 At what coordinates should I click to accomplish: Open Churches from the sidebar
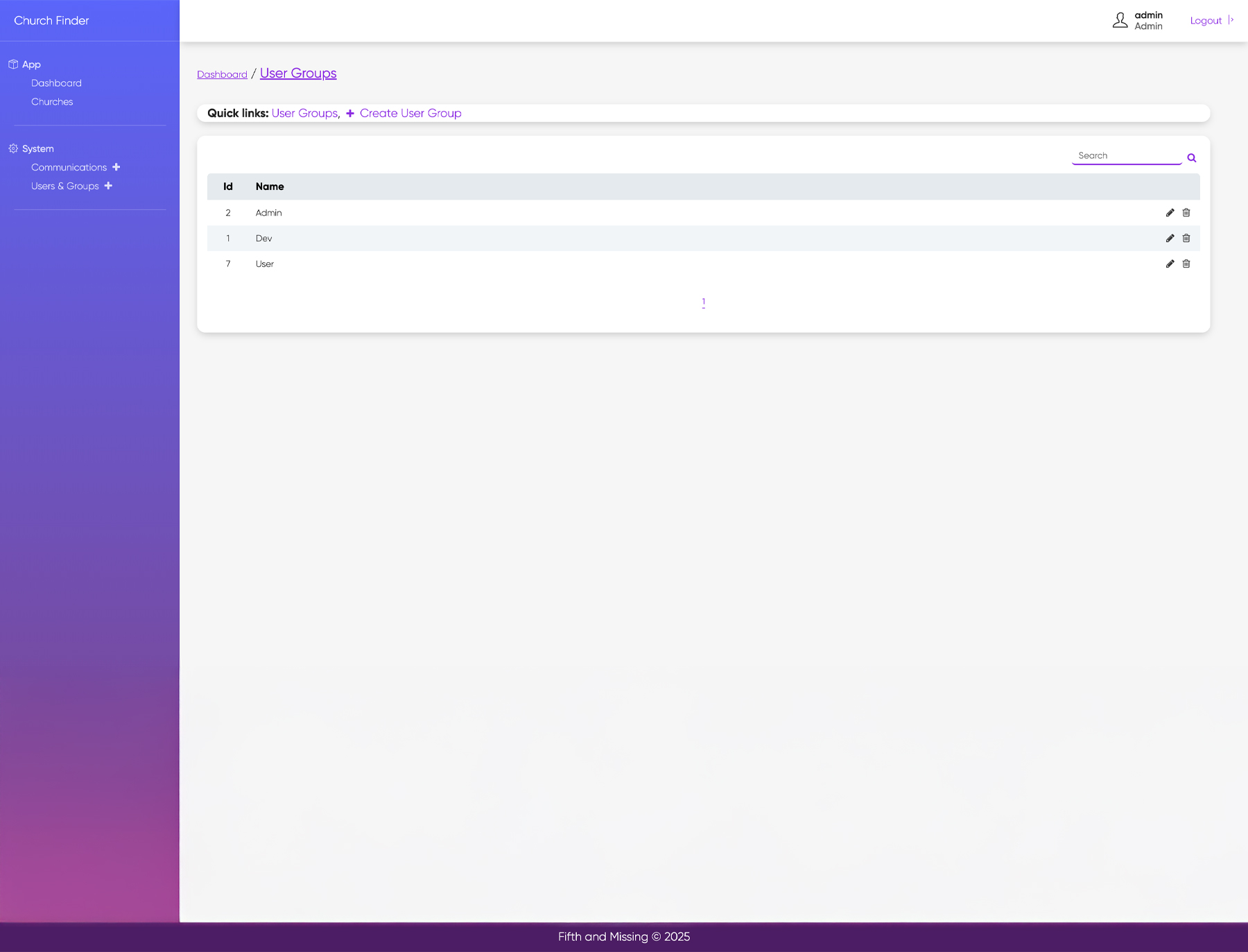tap(52, 101)
